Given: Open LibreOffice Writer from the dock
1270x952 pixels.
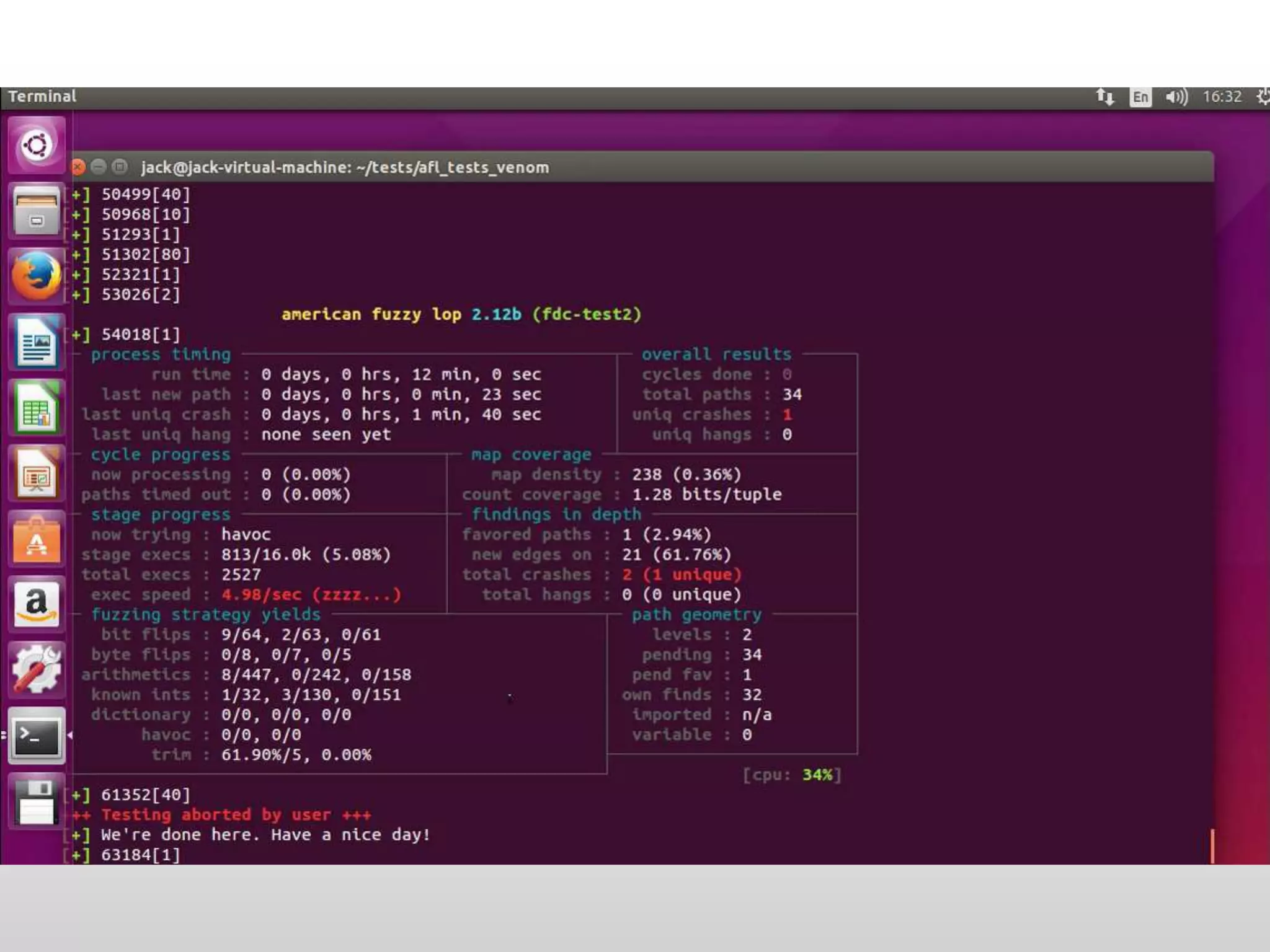Looking at the screenshot, I should point(36,343).
